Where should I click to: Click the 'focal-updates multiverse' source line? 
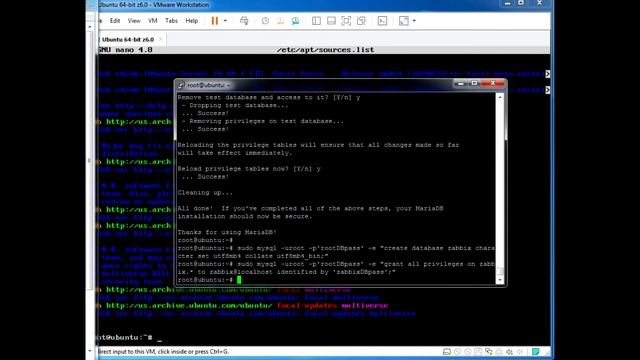point(243,306)
